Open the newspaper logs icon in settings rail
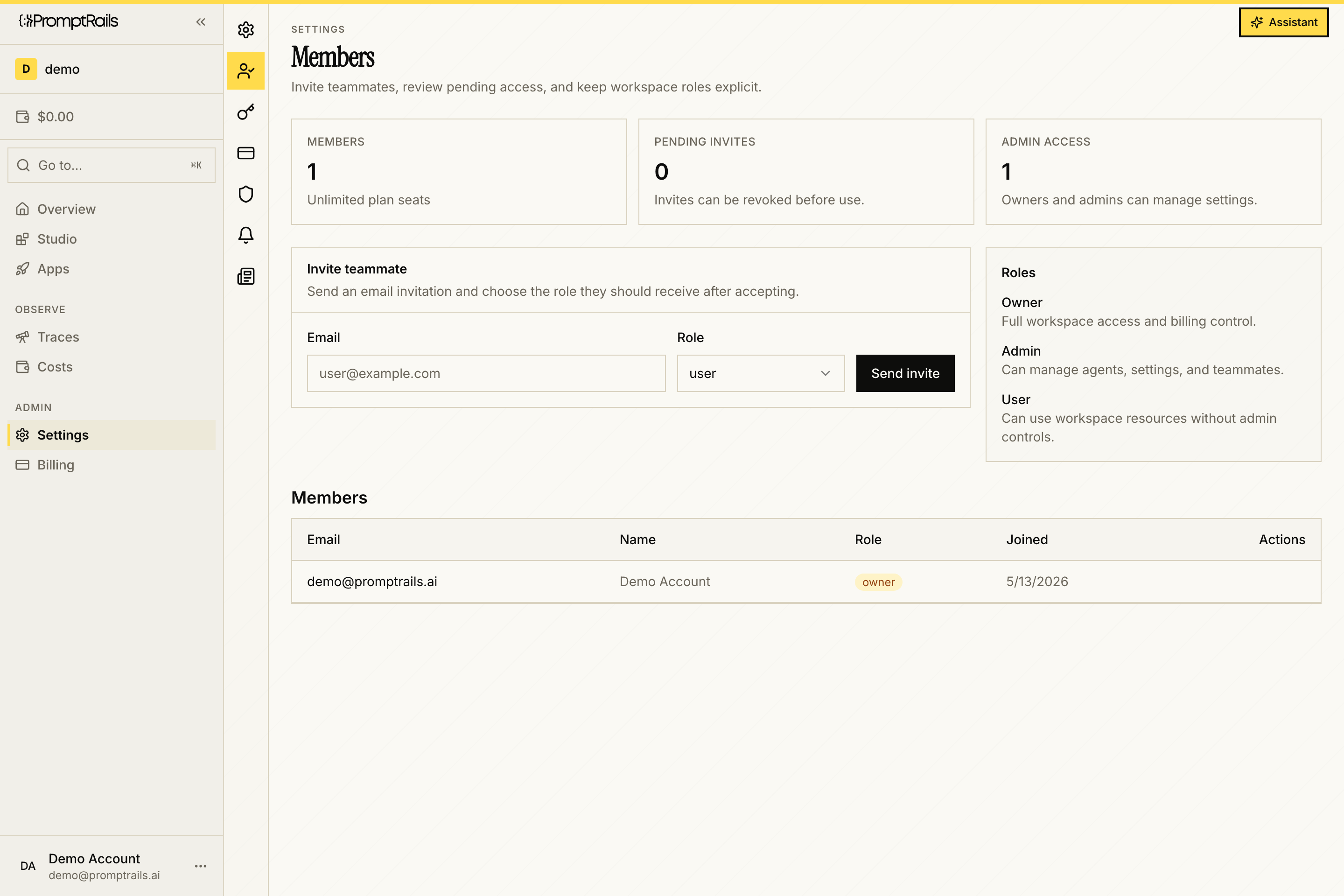This screenshot has width=1344, height=896. pos(246,277)
